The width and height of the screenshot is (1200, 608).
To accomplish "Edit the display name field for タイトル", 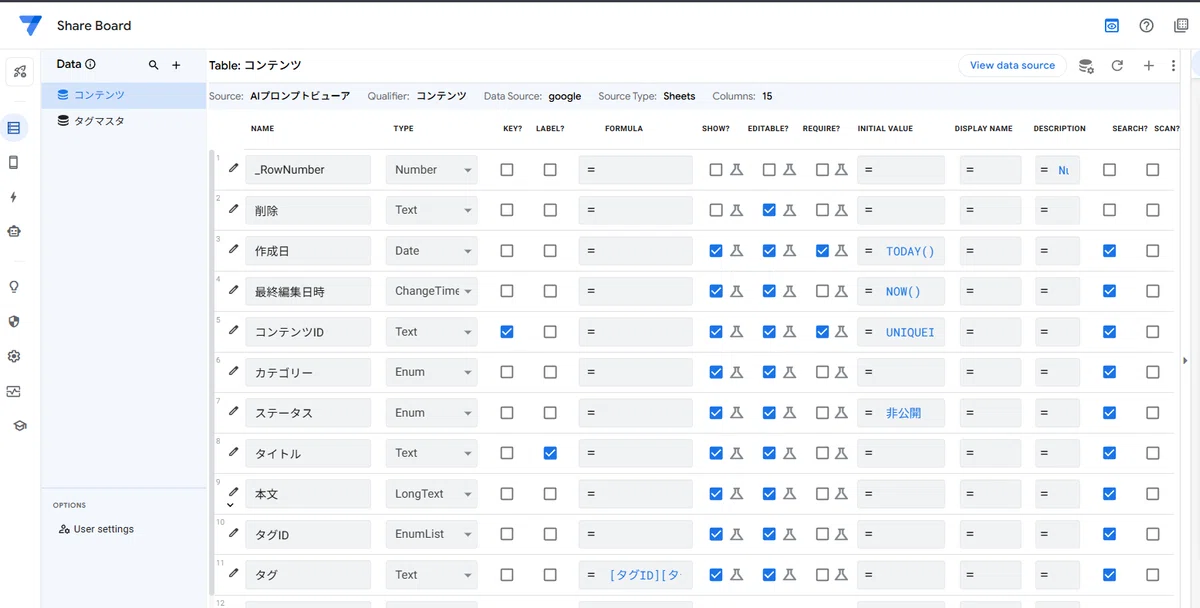I will point(990,453).
